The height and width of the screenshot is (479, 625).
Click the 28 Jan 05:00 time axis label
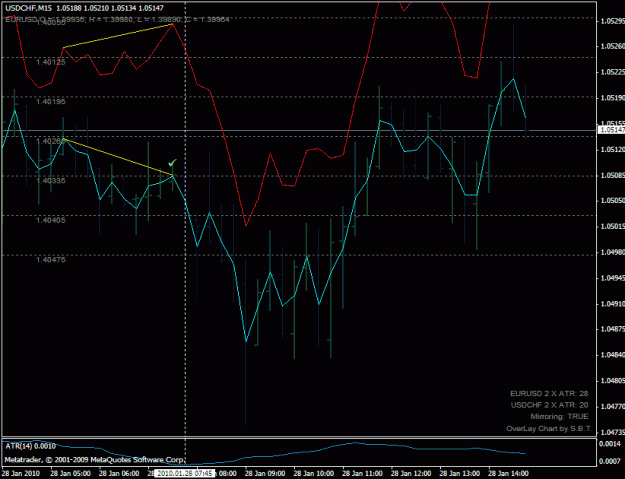[x=70, y=473]
